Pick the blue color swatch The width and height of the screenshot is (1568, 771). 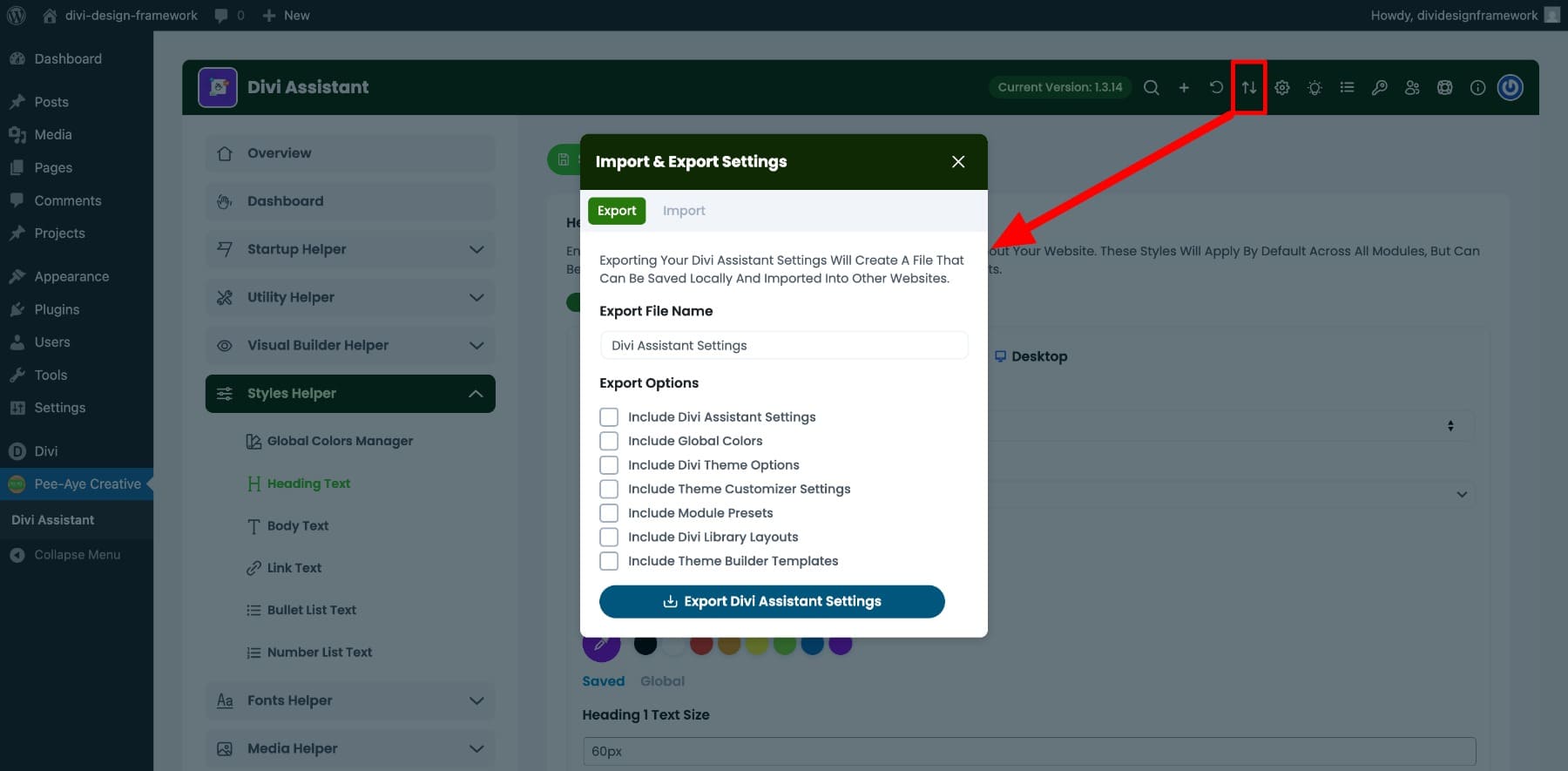(812, 646)
